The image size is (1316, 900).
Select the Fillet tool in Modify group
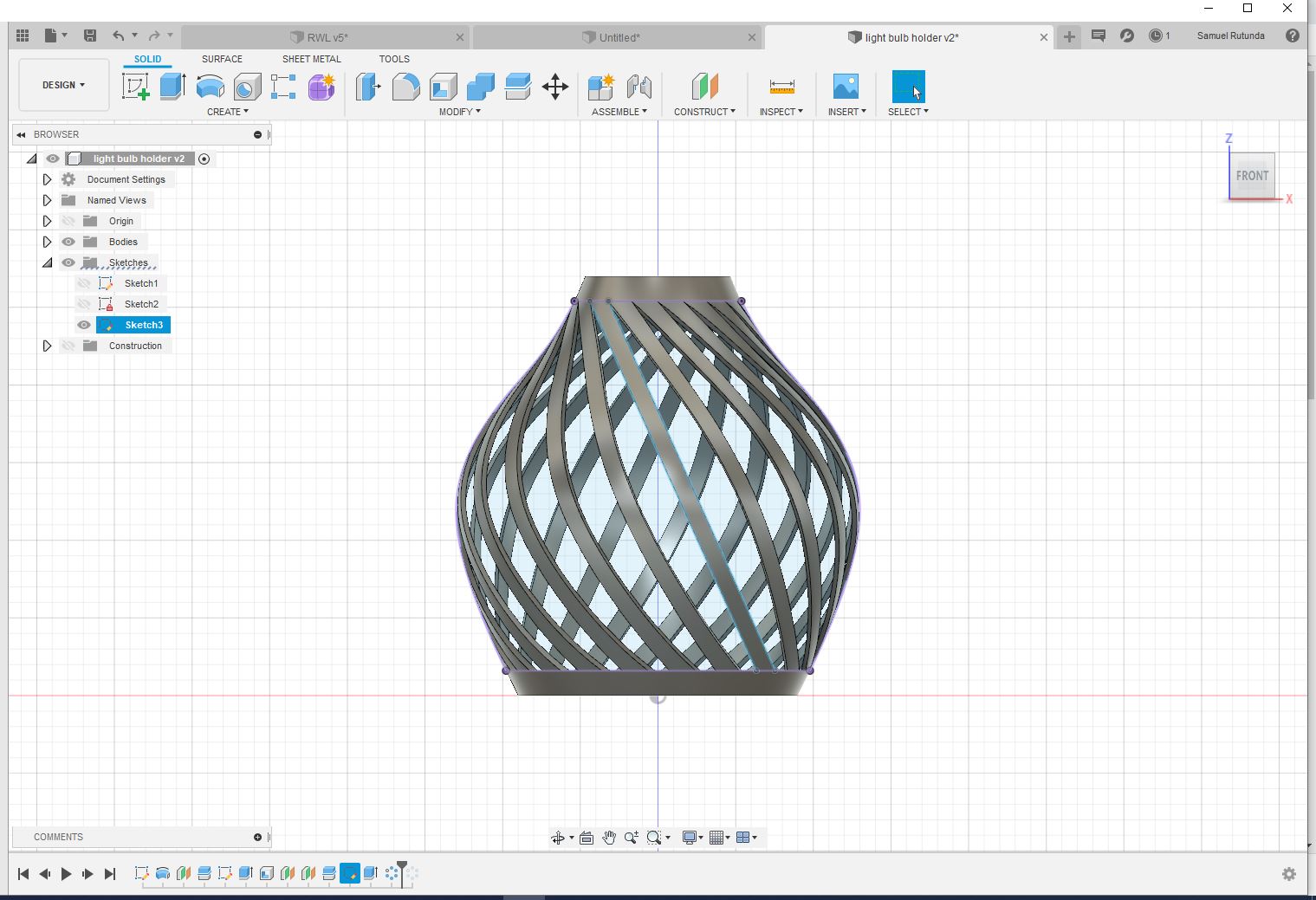(x=405, y=87)
